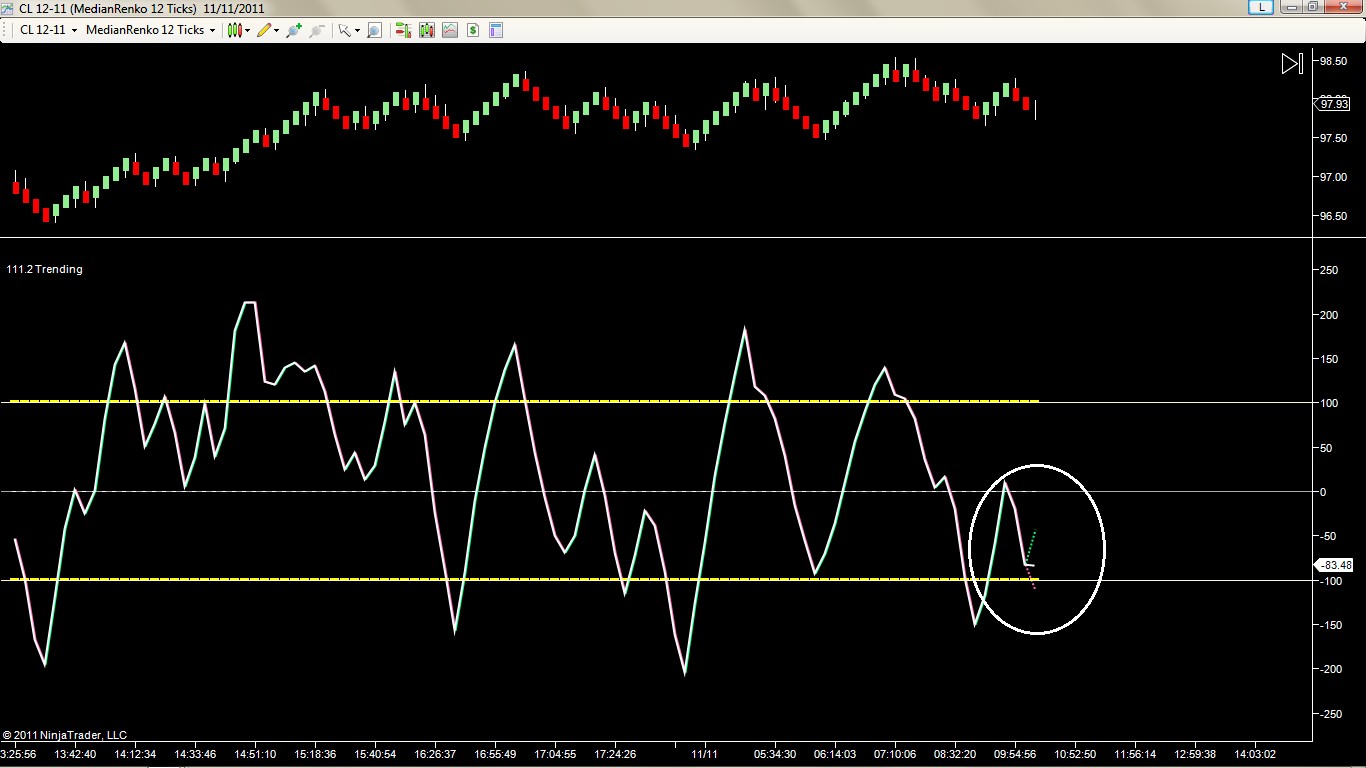Click the "05:34:30" time axis label
Image resolution: width=1366 pixels, height=768 pixels.
click(775, 754)
